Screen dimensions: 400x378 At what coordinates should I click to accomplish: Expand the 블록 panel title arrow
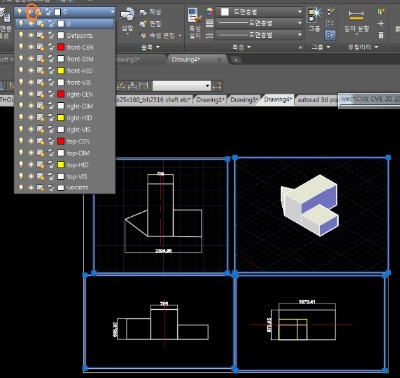coord(158,47)
